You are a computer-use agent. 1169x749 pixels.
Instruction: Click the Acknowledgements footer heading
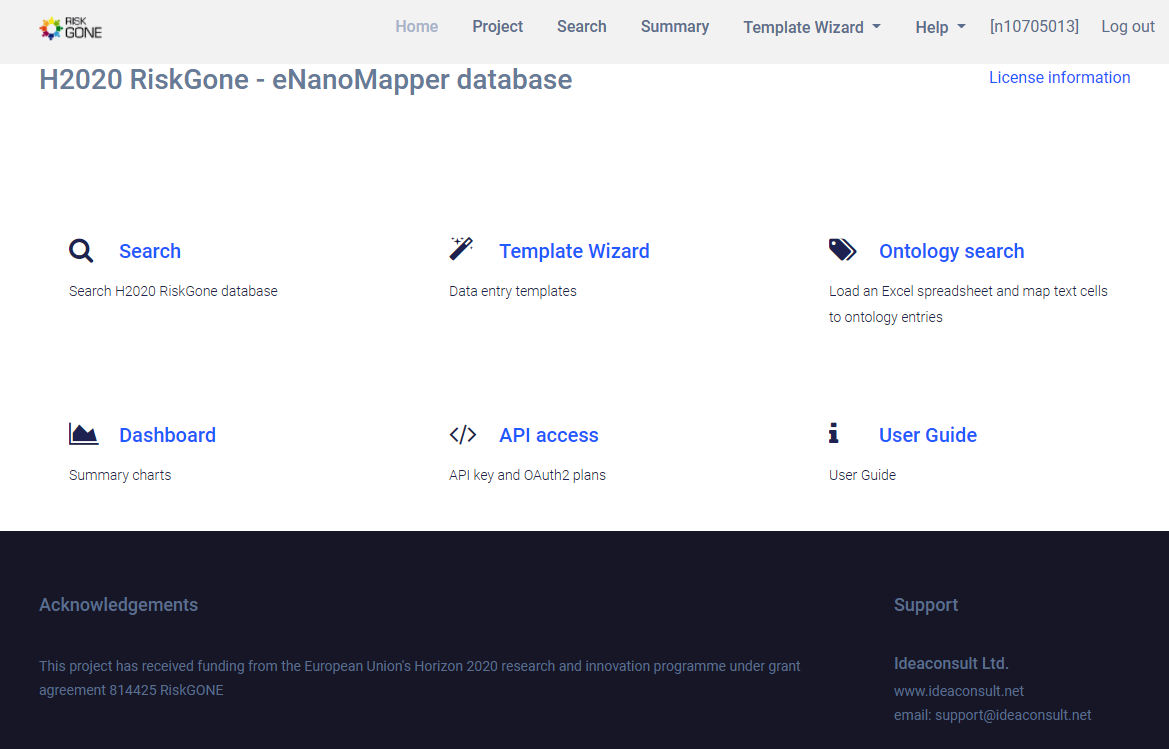point(119,605)
